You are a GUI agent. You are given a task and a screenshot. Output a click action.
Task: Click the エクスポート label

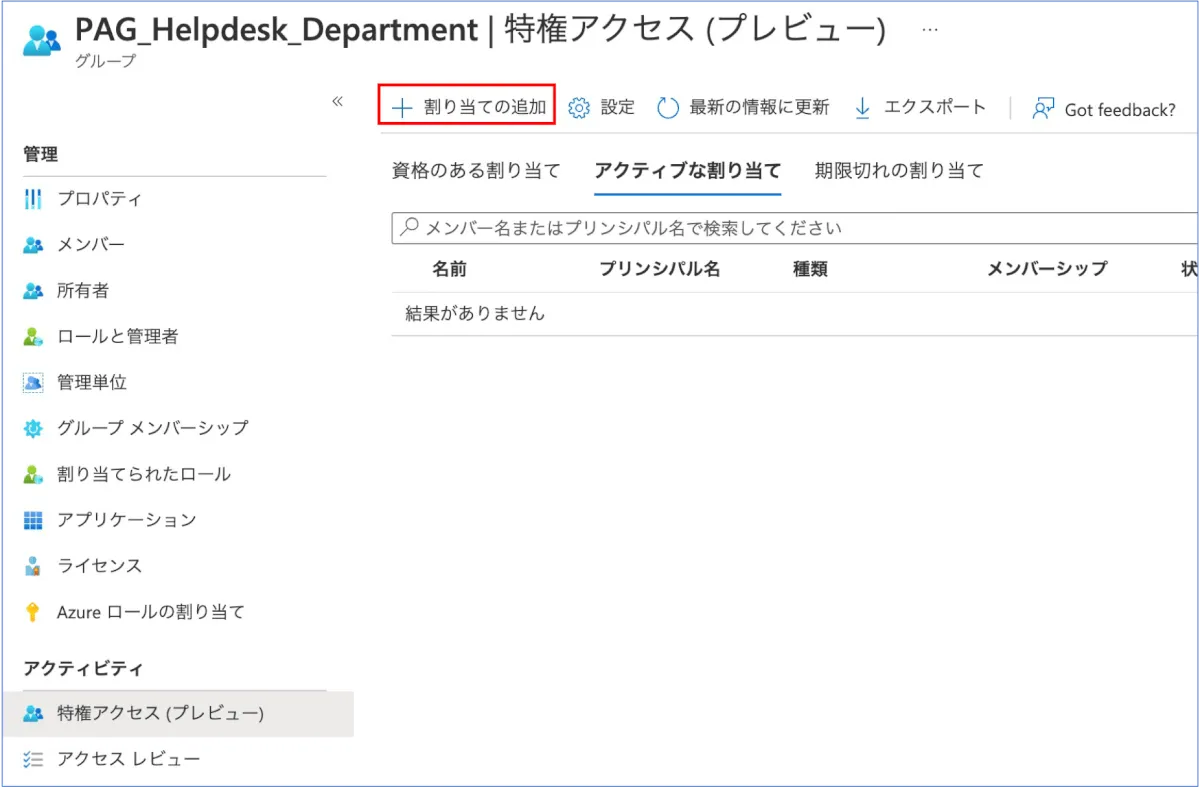[935, 108]
